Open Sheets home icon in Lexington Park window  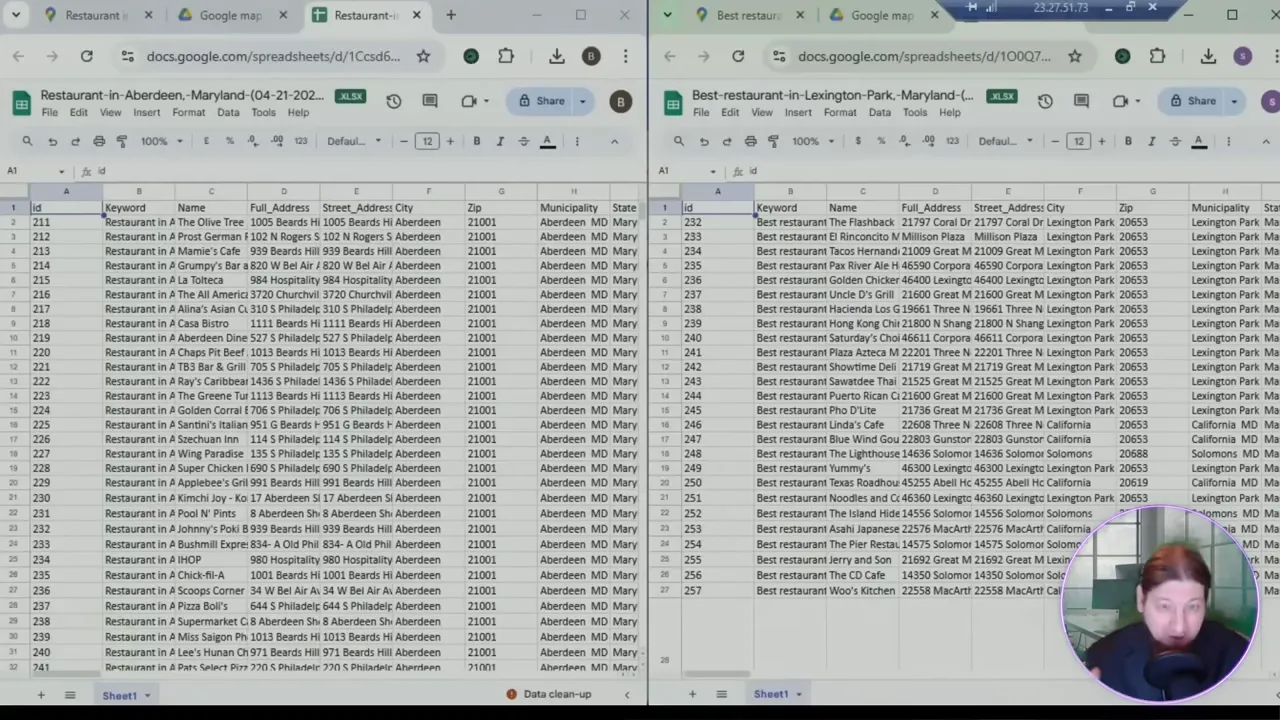[673, 102]
